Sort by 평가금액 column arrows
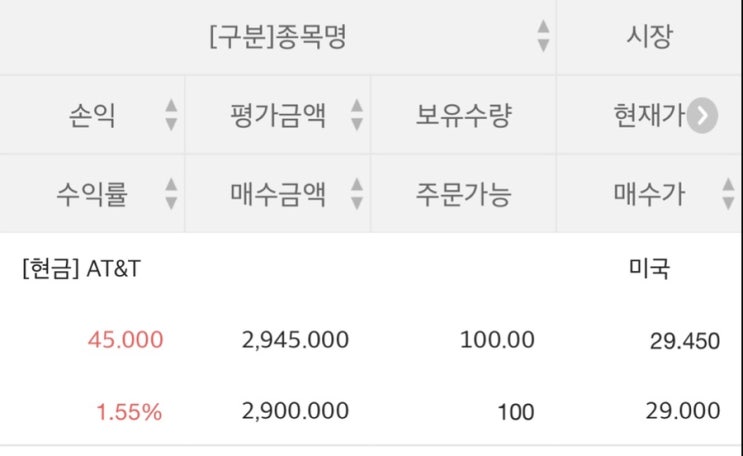Screen dimensions: 743x456 [x=357, y=115]
